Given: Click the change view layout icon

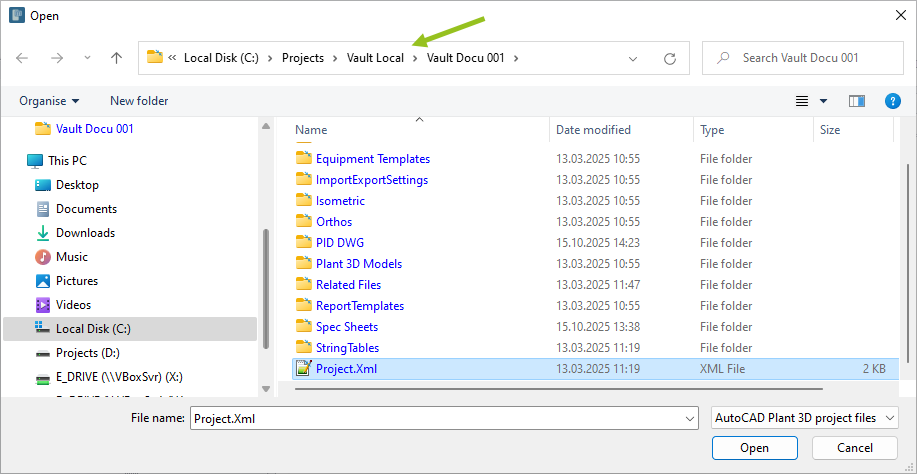Looking at the screenshot, I should (x=802, y=101).
